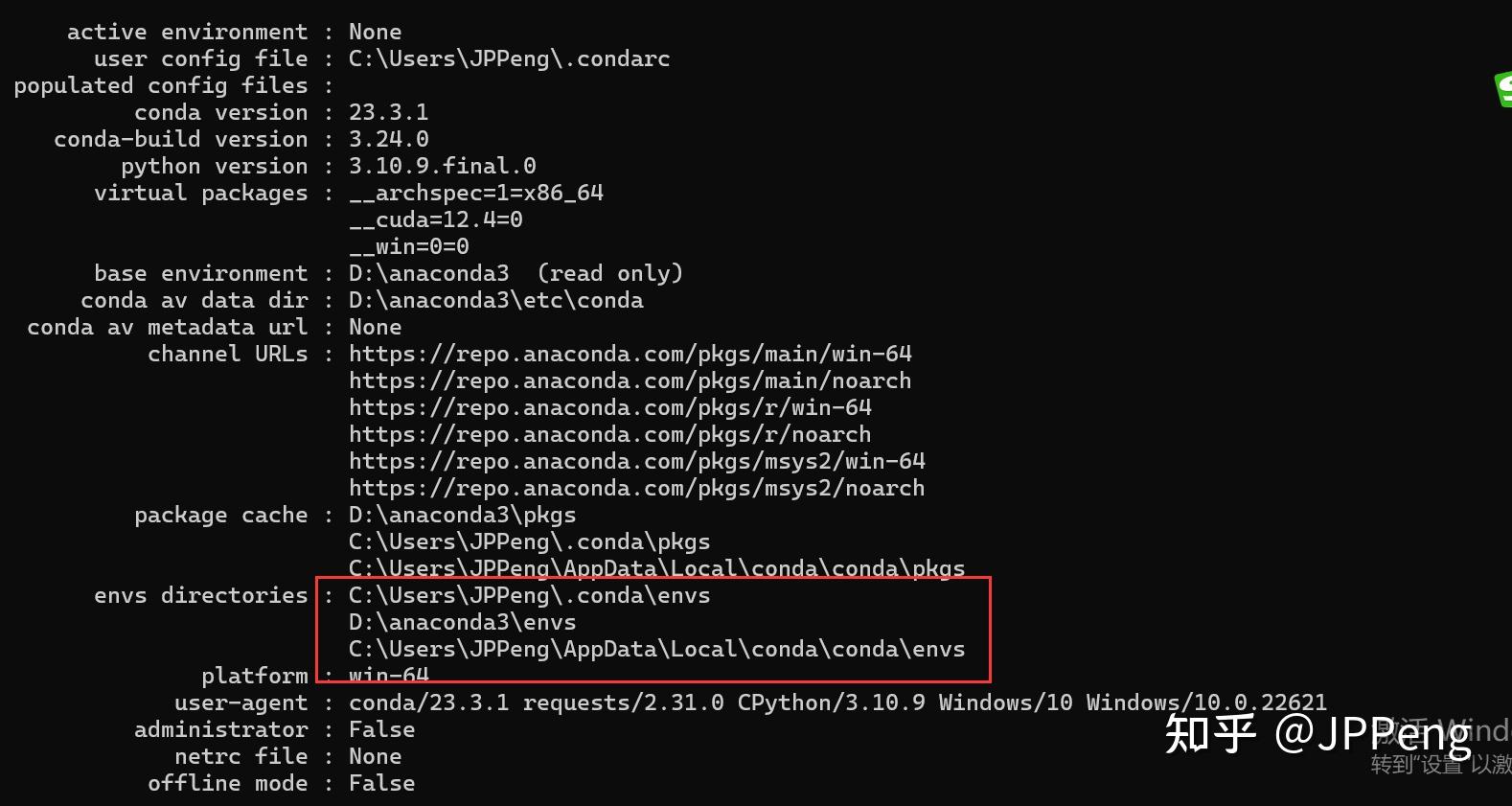
Task: Click the green icon at right edge
Action: (1502, 89)
